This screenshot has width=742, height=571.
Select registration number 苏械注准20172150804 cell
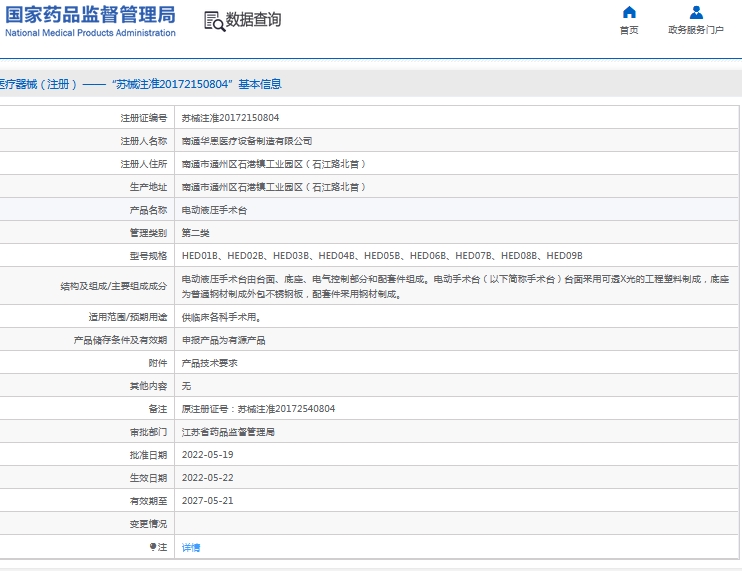point(230,118)
